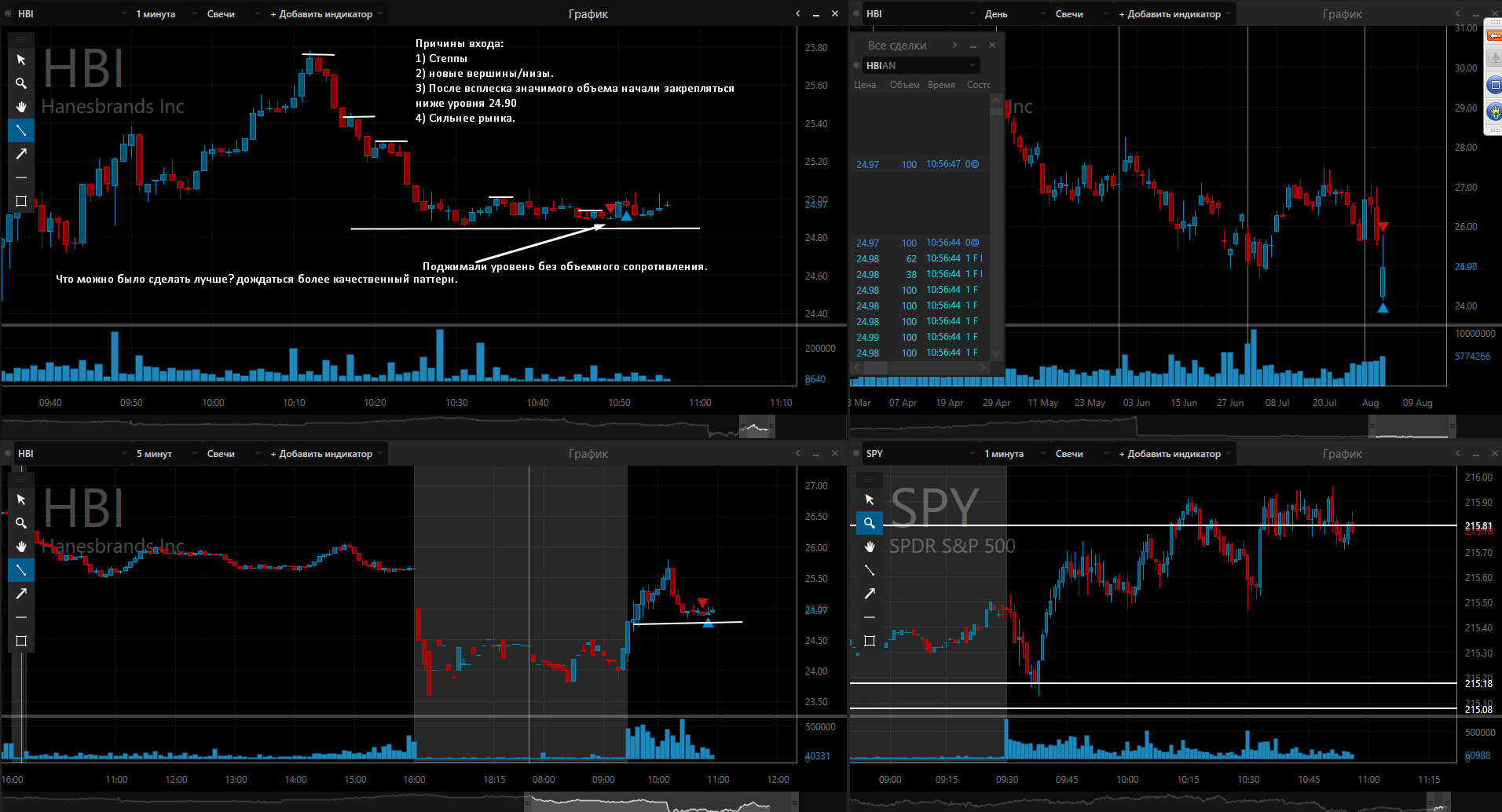Select the pointer tool in top-left HBI chart
1502x812 pixels.
(x=21, y=60)
